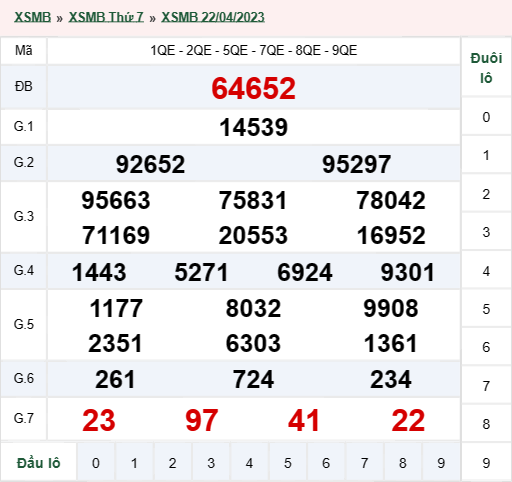The image size is (512, 482).
Task: Select Đầu lô digit 1 cell
Action: (x=134, y=463)
